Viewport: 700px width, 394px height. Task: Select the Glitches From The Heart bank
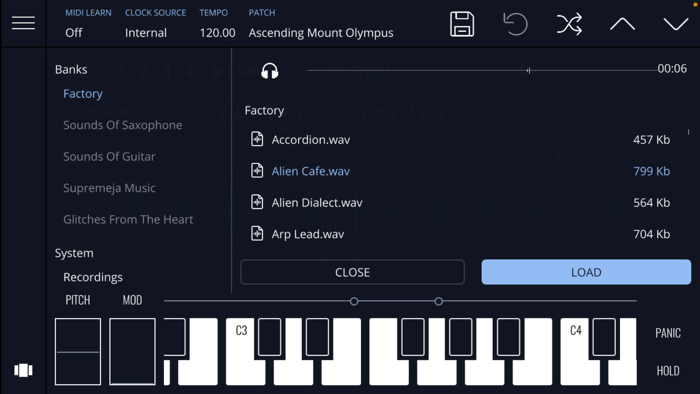click(128, 220)
